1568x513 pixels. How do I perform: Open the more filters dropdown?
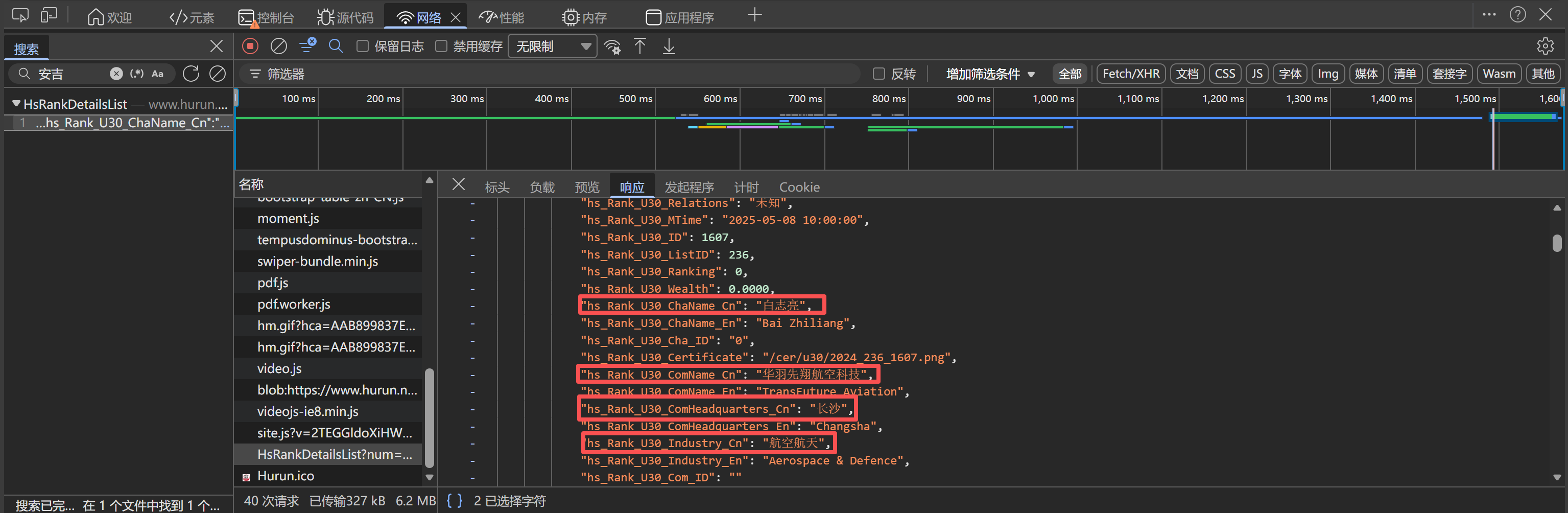990,74
